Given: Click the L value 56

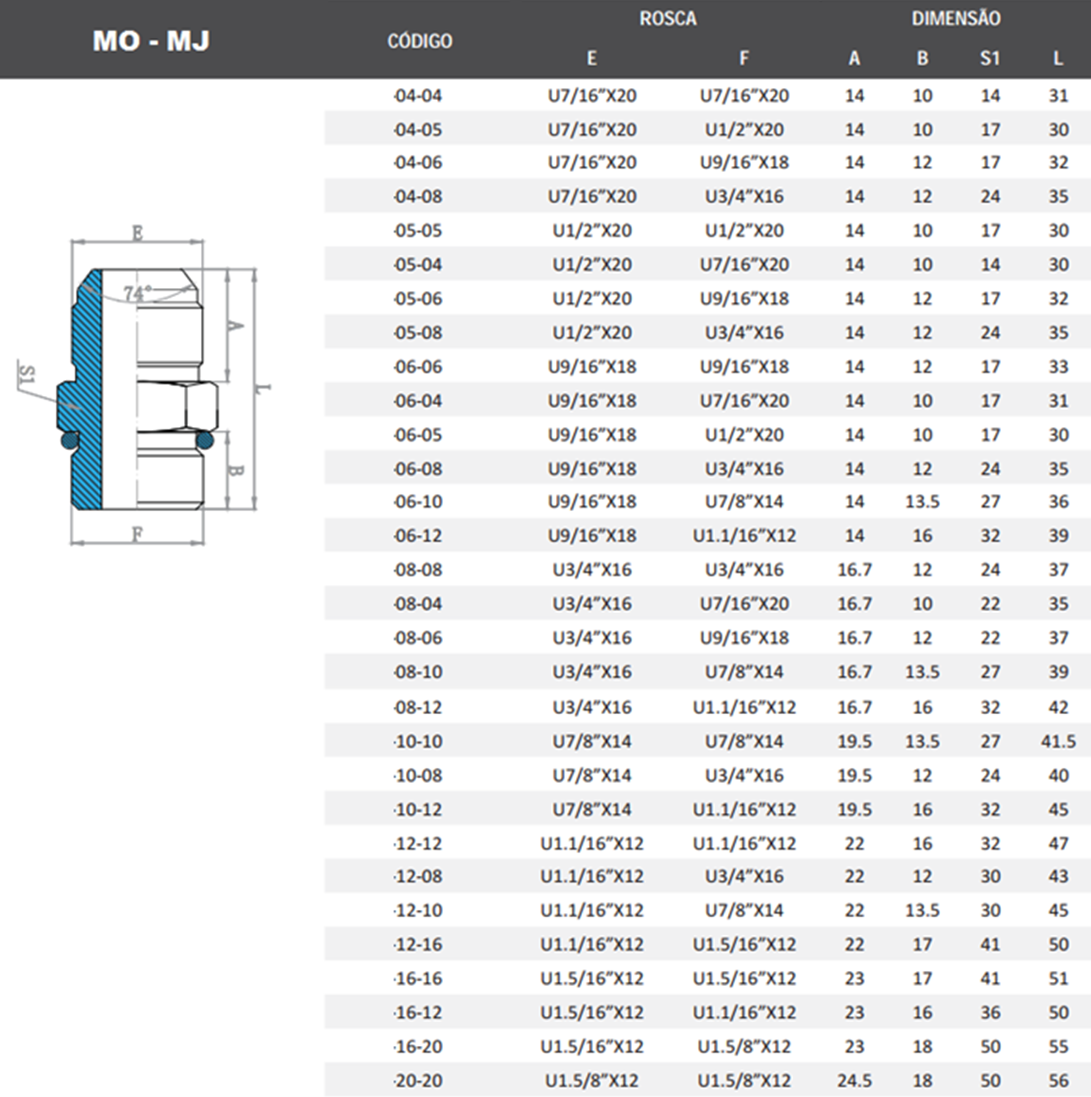Looking at the screenshot, I should 1057,1081.
